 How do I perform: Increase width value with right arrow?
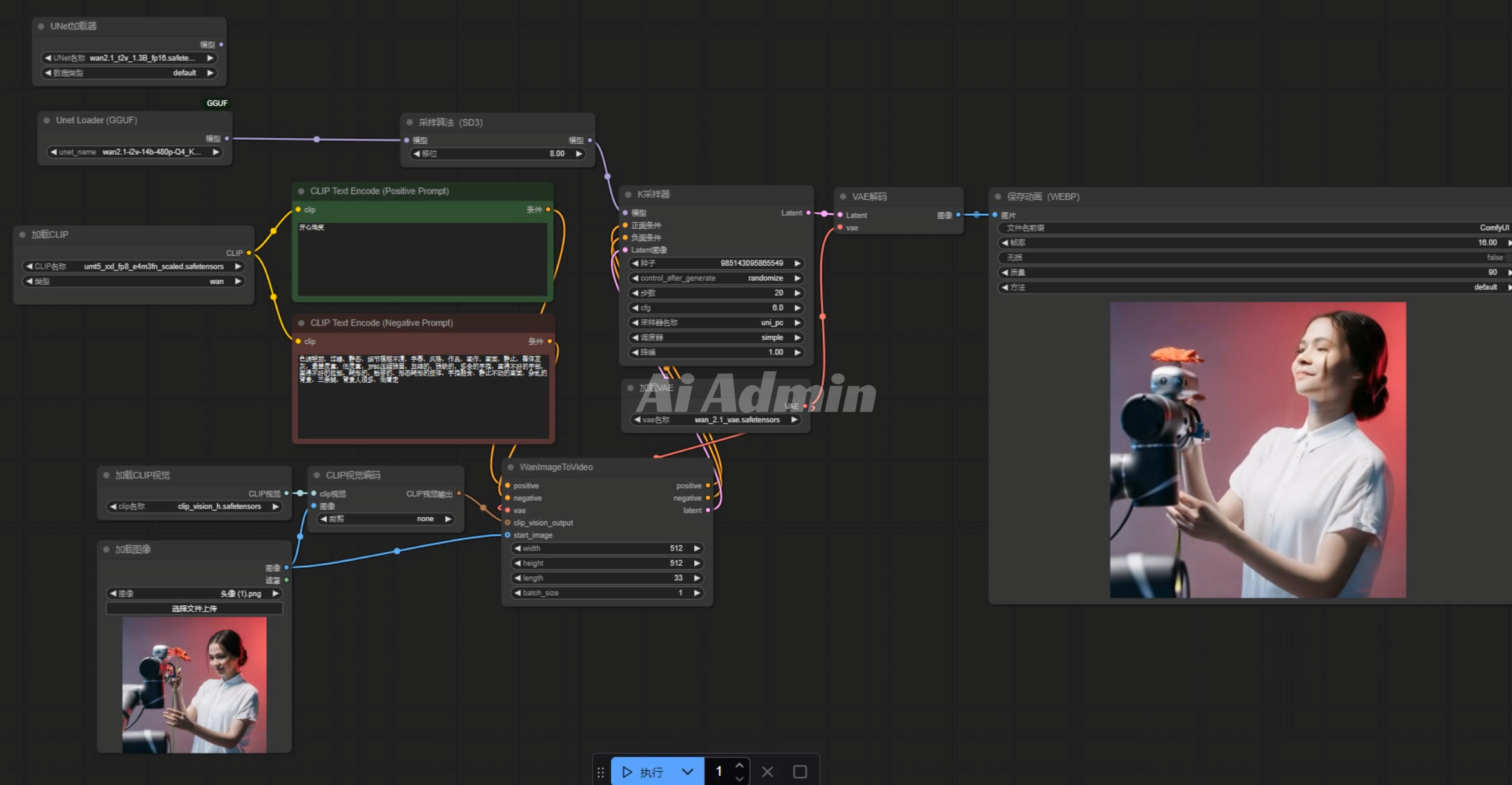click(697, 548)
